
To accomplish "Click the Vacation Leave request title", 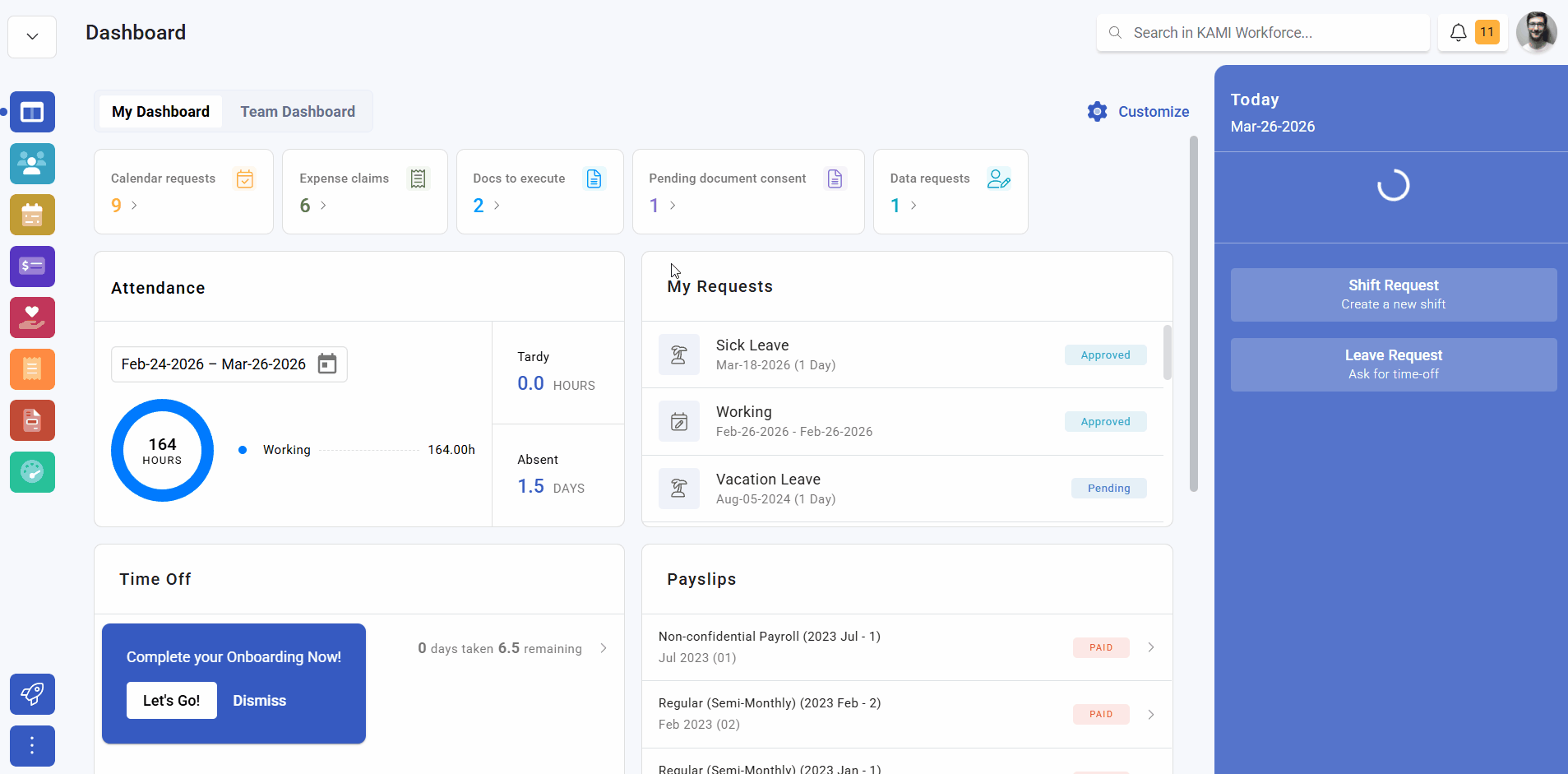I will point(768,480).
